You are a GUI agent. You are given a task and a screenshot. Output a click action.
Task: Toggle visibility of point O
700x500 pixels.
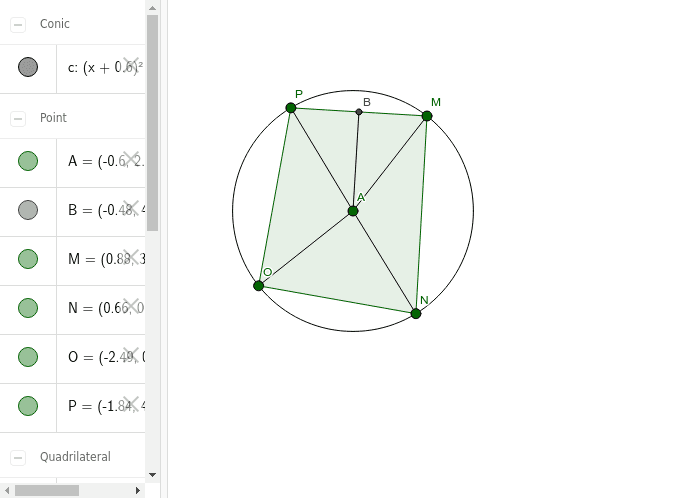click(28, 357)
